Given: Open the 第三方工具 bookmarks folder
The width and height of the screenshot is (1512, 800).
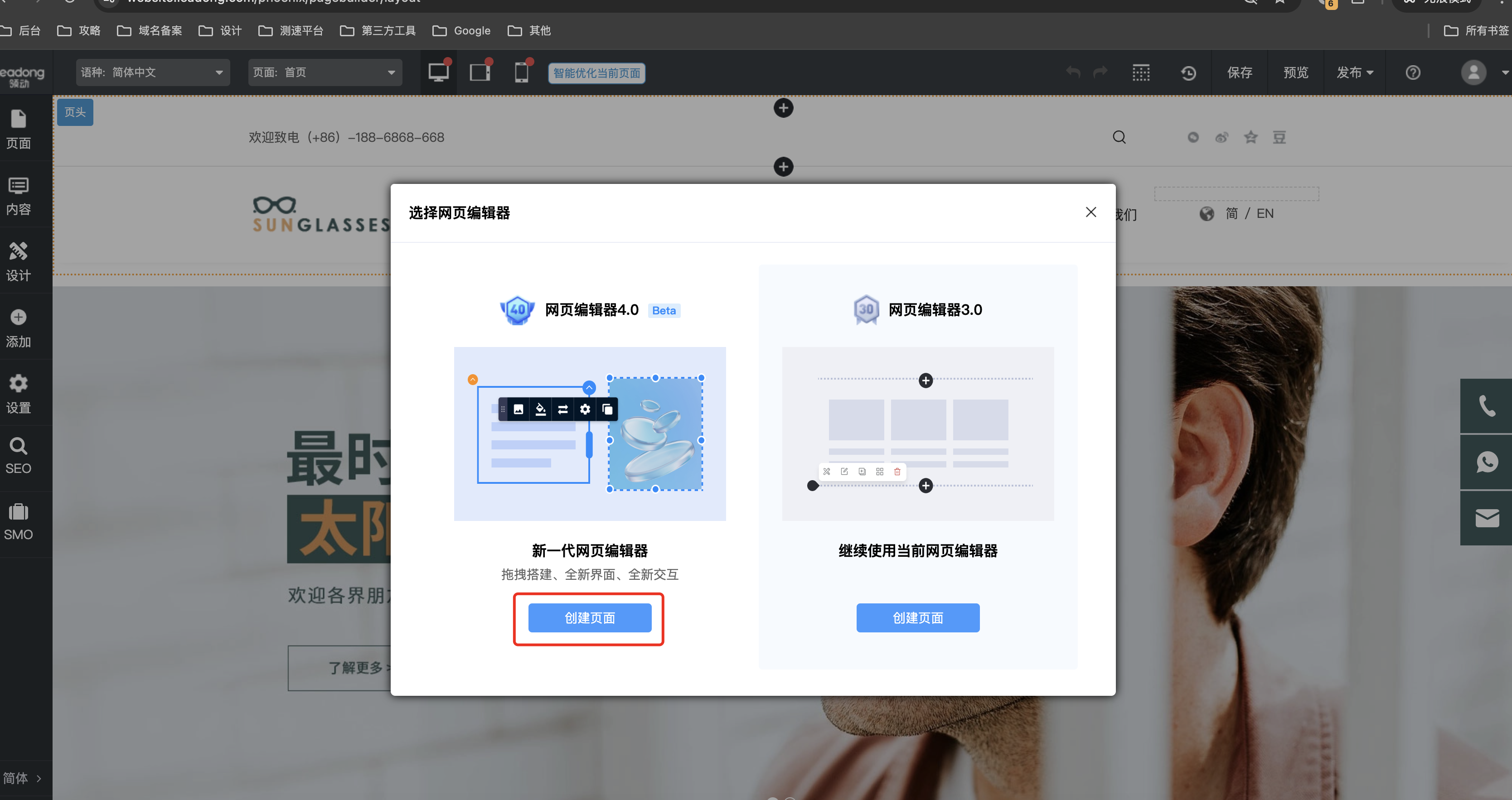Looking at the screenshot, I should click(x=378, y=30).
